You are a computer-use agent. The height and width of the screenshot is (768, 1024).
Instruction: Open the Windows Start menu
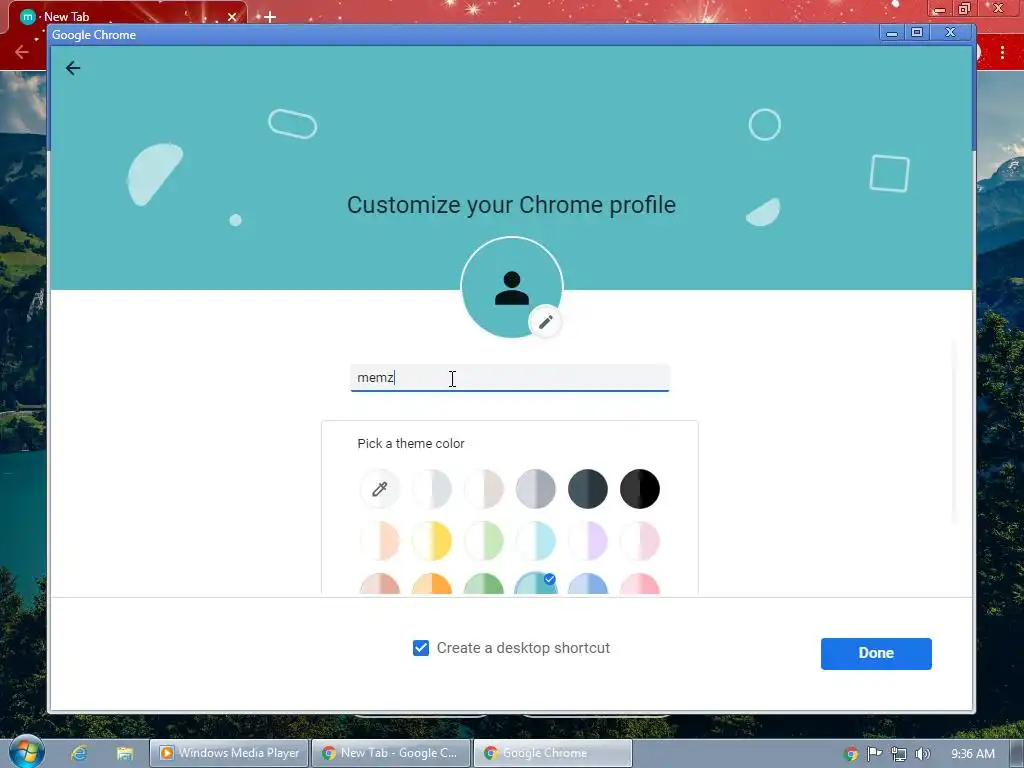click(x=26, y=752)
